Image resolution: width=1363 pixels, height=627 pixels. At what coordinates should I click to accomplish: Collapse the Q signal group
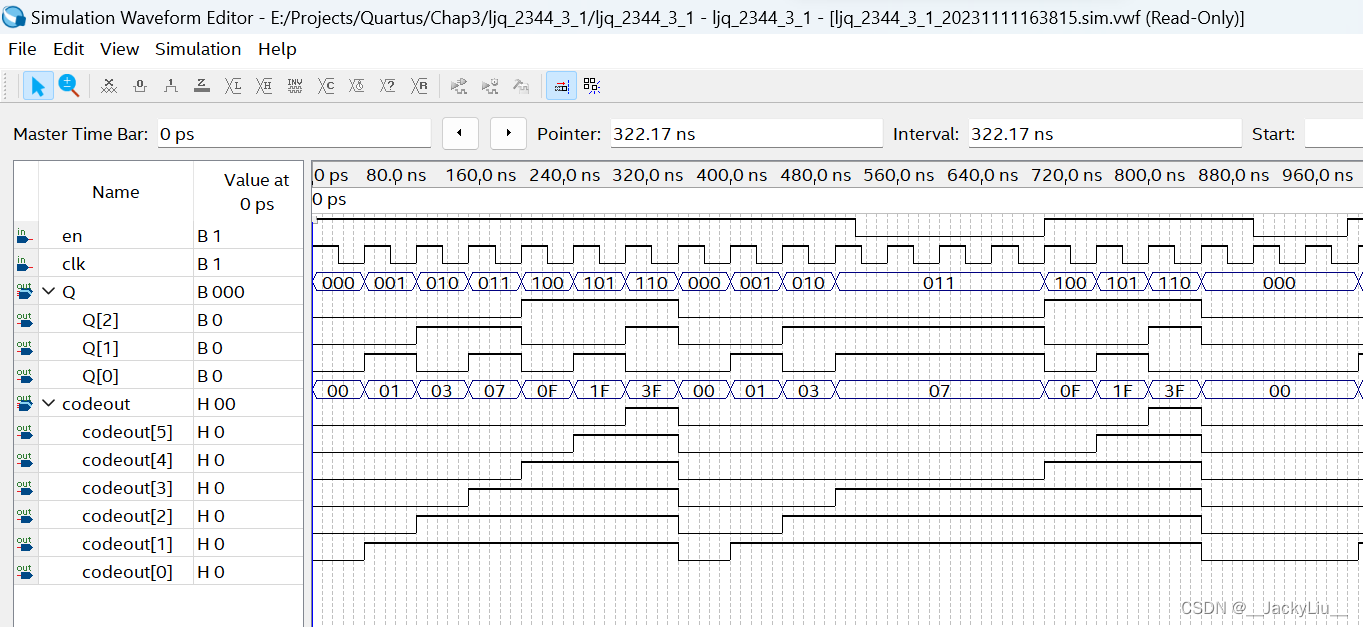[x=47, y=291]
